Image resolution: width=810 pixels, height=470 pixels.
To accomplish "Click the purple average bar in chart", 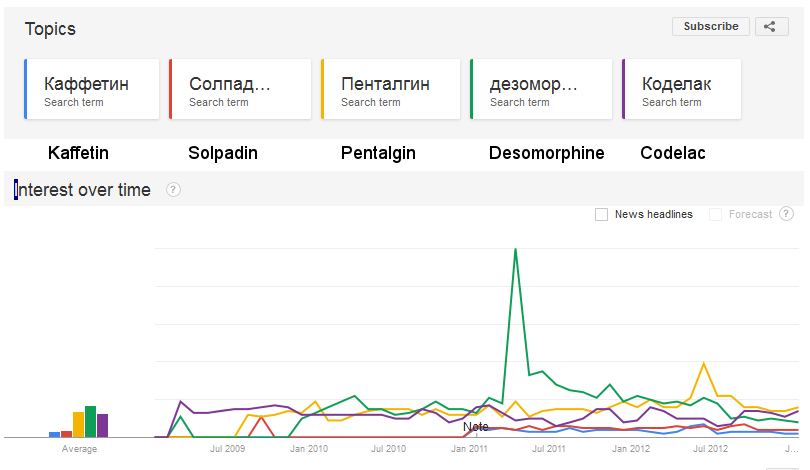I will tap(102, 425).
